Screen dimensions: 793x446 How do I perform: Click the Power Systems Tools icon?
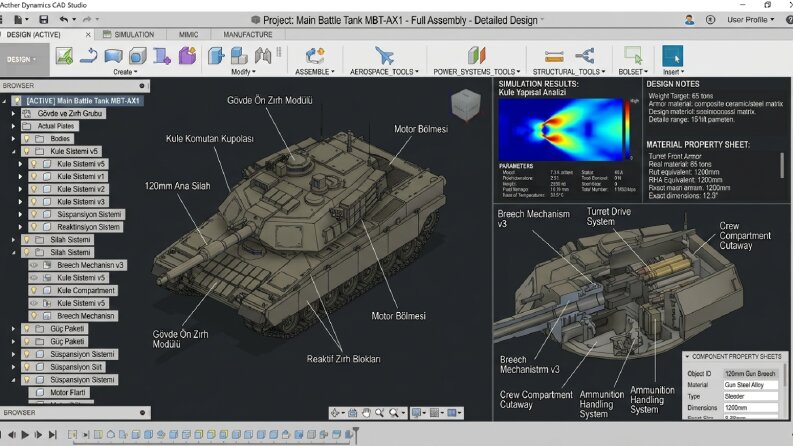click(x=476, y=56)
